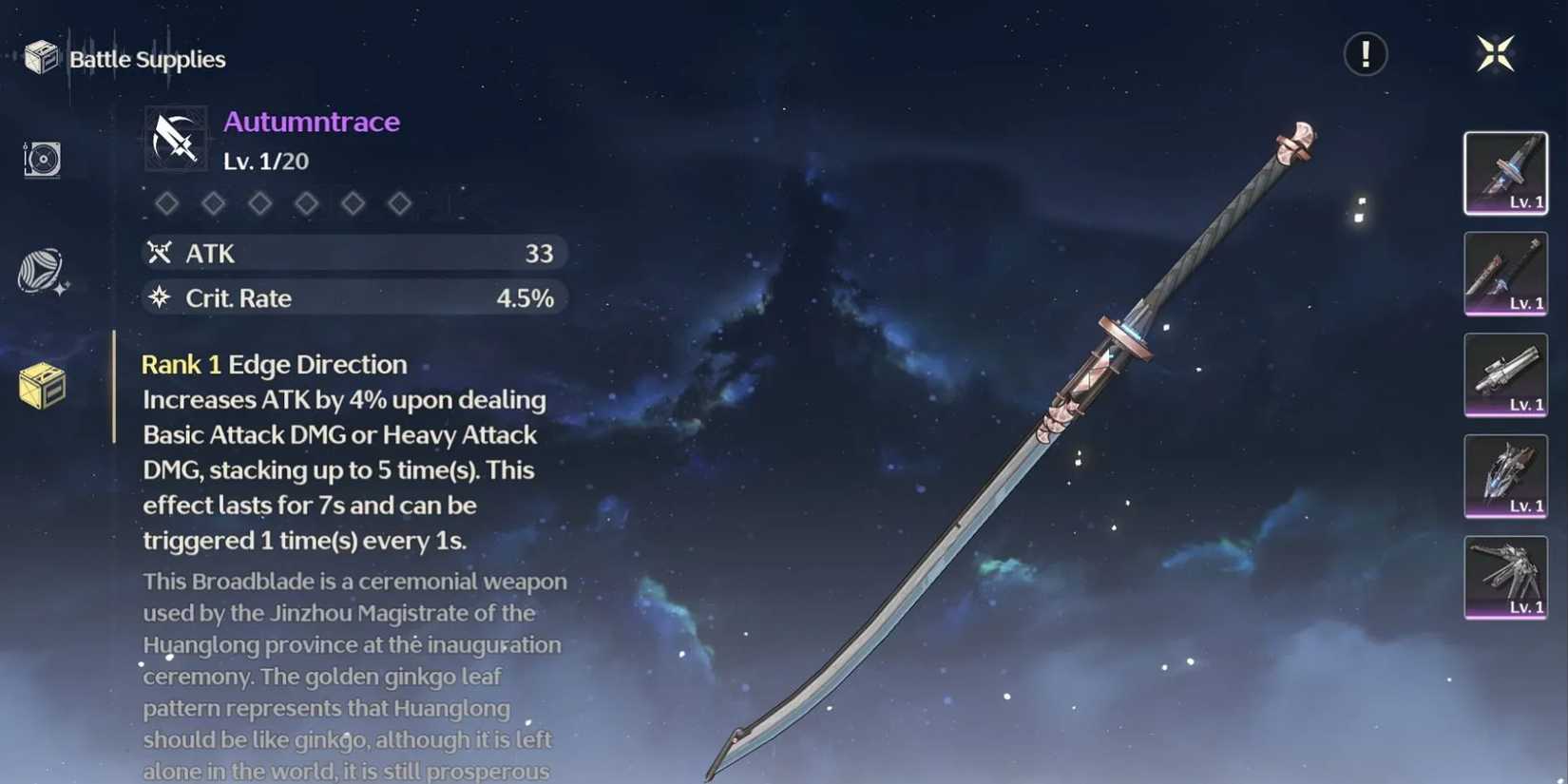Select the winged rectifier weapon thumbnail

click(x=1506, y=578)
